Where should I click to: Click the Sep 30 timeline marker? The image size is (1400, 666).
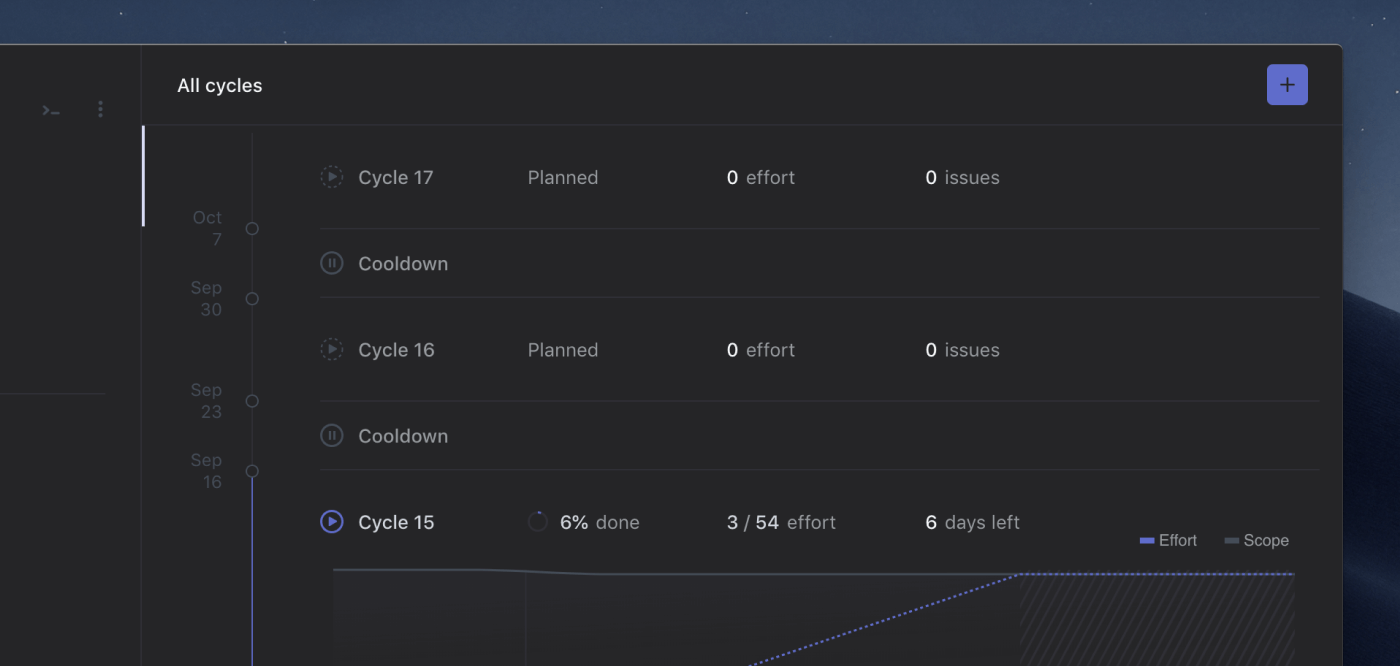[252, 299]
